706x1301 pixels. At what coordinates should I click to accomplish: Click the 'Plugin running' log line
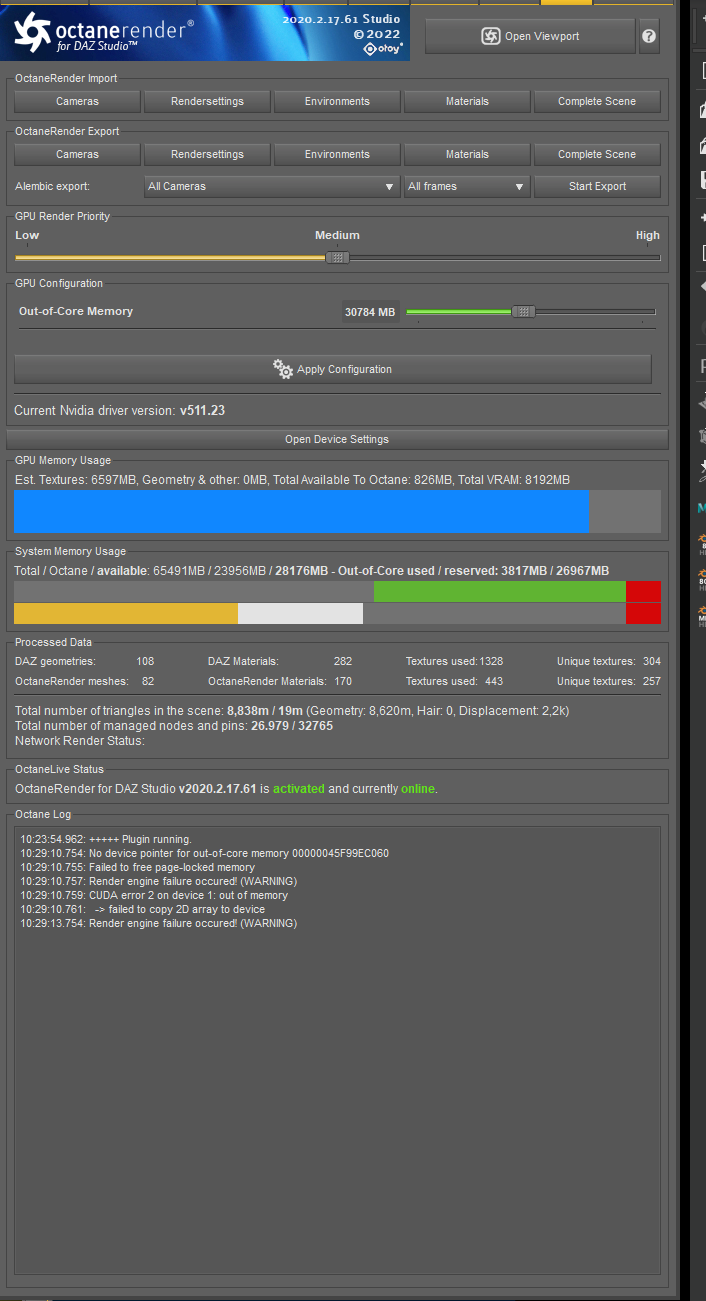[x=106, y=839]
